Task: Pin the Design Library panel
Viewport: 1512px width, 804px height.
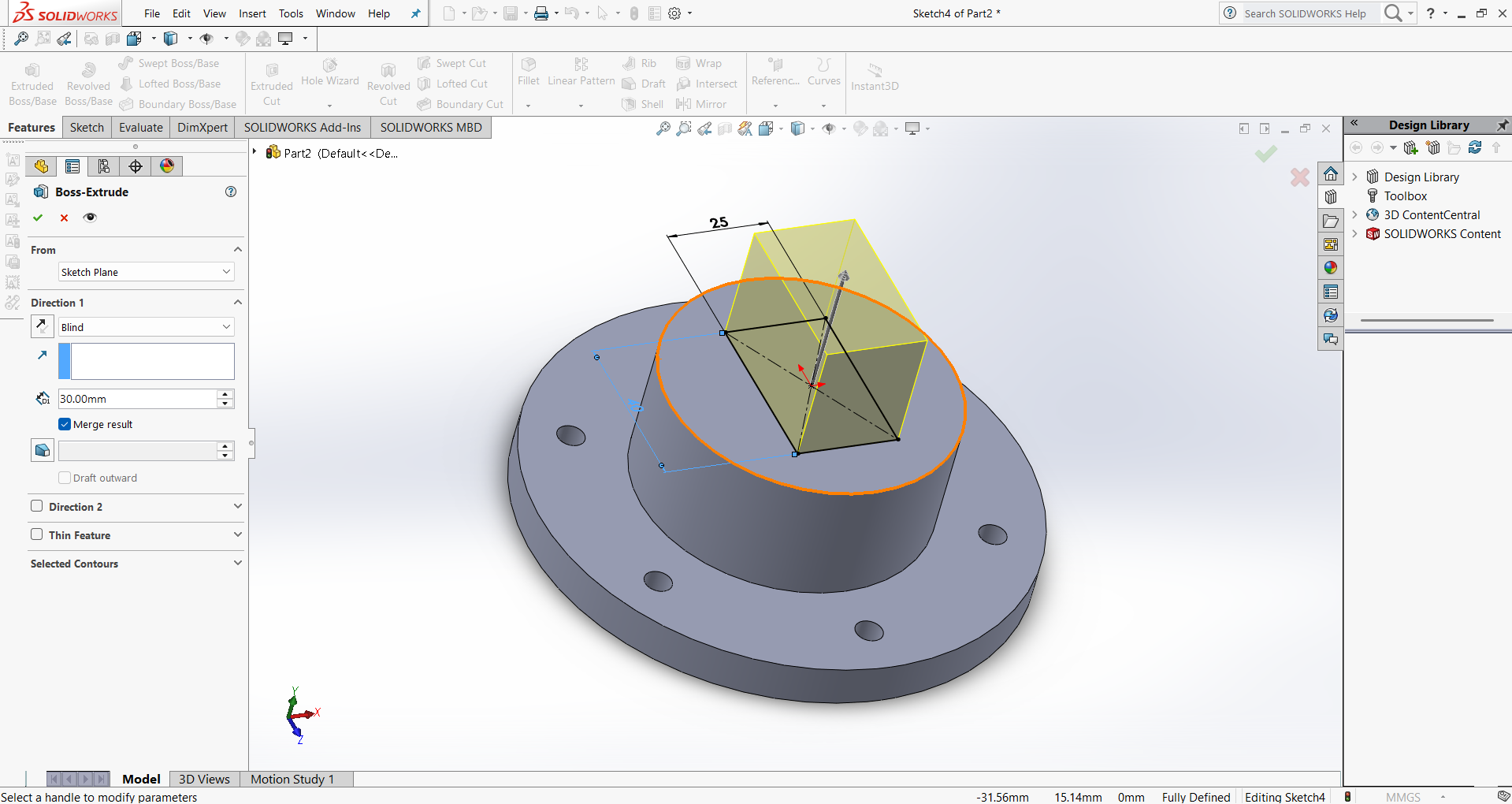Action: [x=1502, y=125]
